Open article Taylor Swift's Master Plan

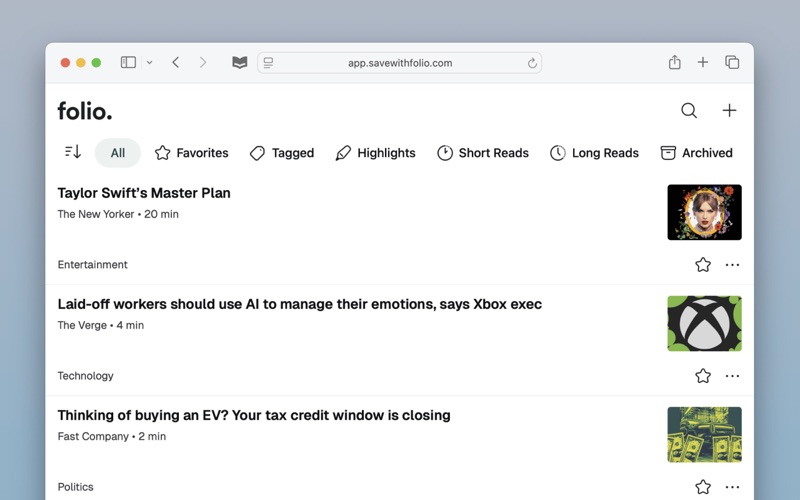tap(144, 193)
